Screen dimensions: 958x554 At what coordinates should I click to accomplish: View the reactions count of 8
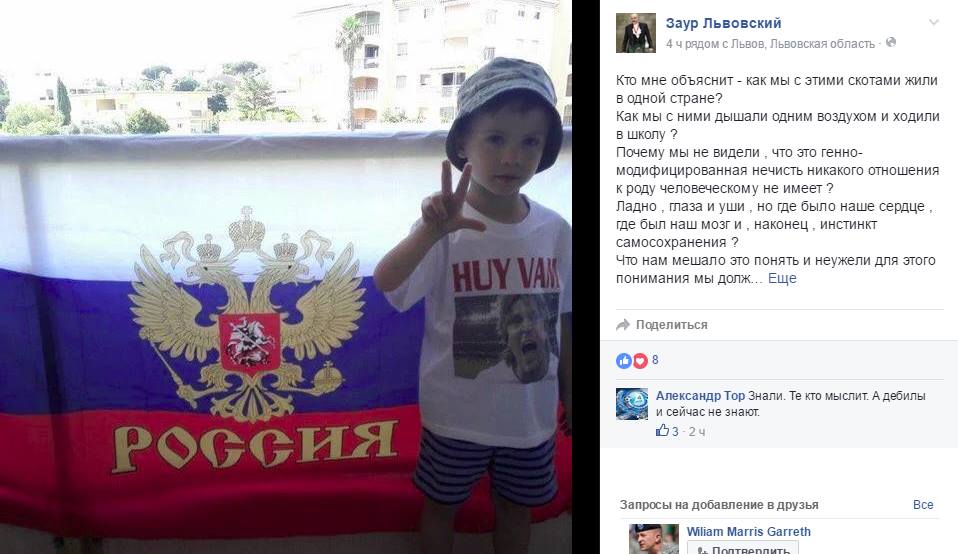pos(655,360)
